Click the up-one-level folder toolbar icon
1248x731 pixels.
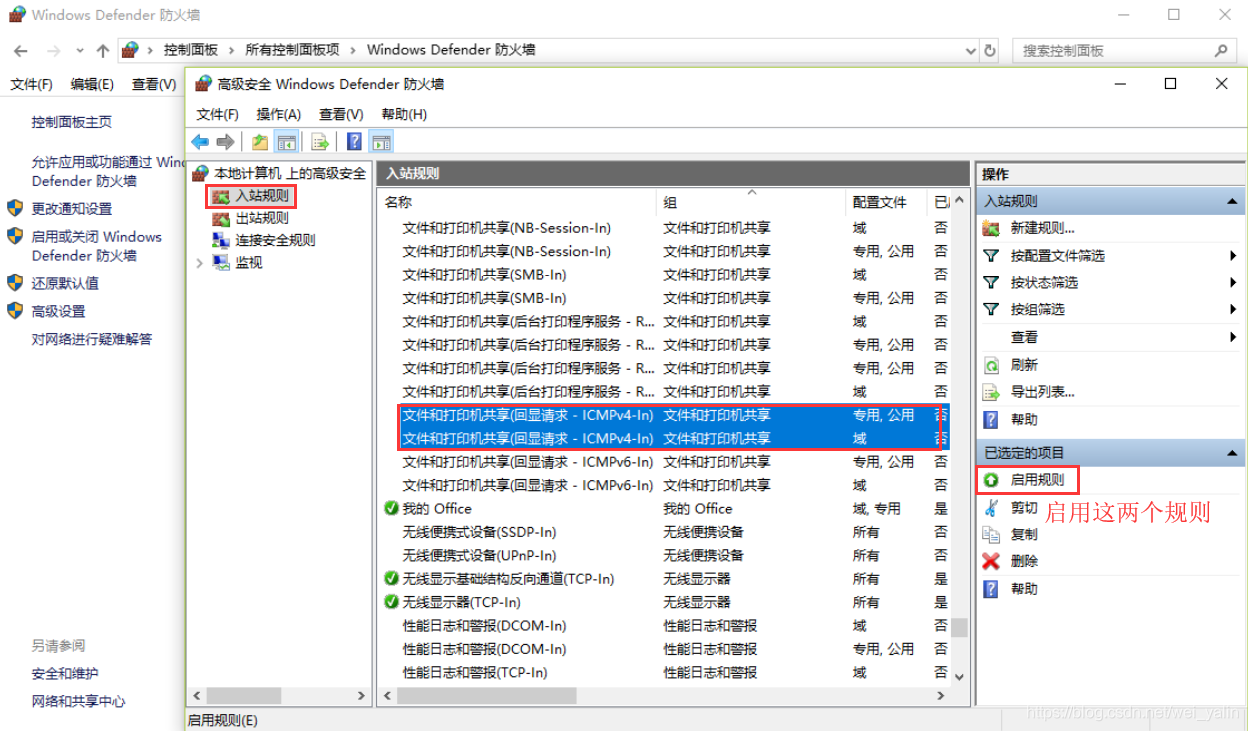tap(260, 142)
